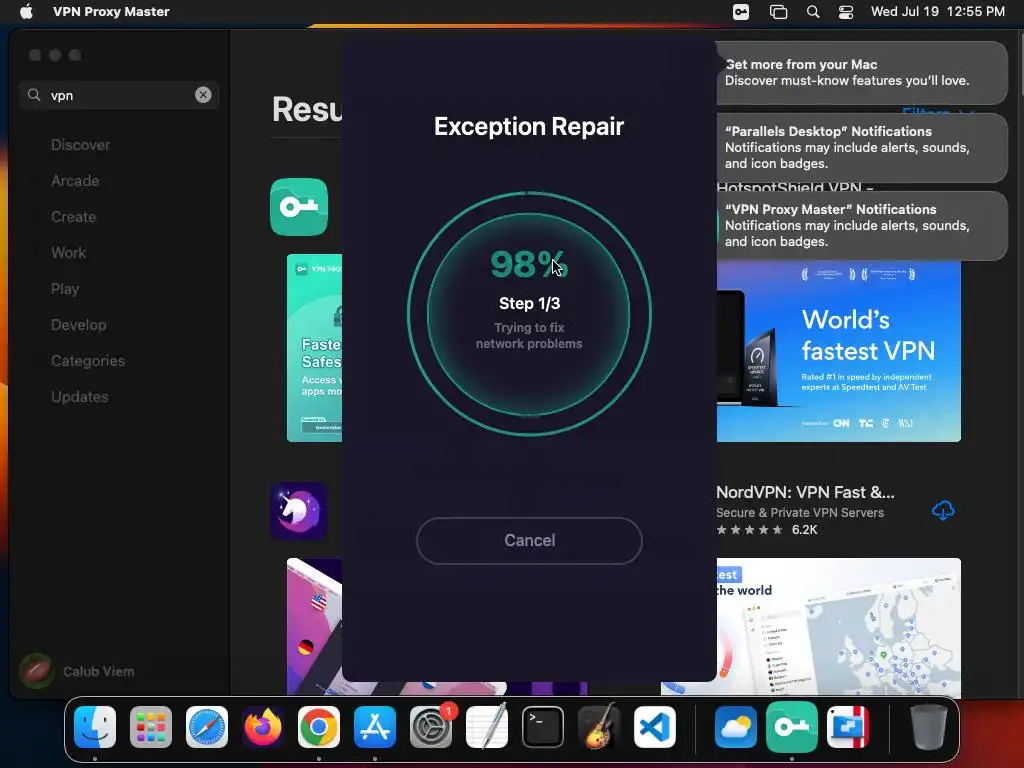
Task: Launch GarageBand from the dock
Action: [x=599, y=727]
